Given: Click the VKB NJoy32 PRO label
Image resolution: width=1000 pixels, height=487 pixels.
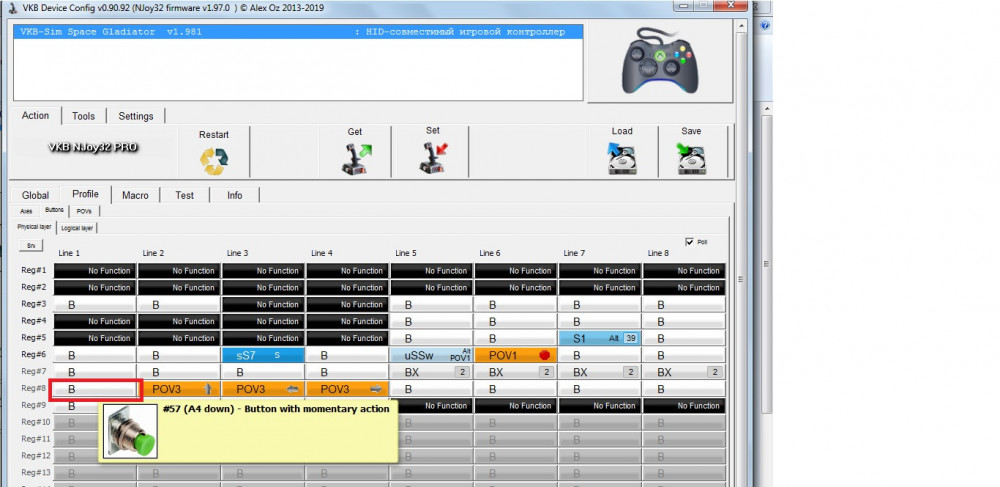Looking at the screenshot, I should coord(92,147).
